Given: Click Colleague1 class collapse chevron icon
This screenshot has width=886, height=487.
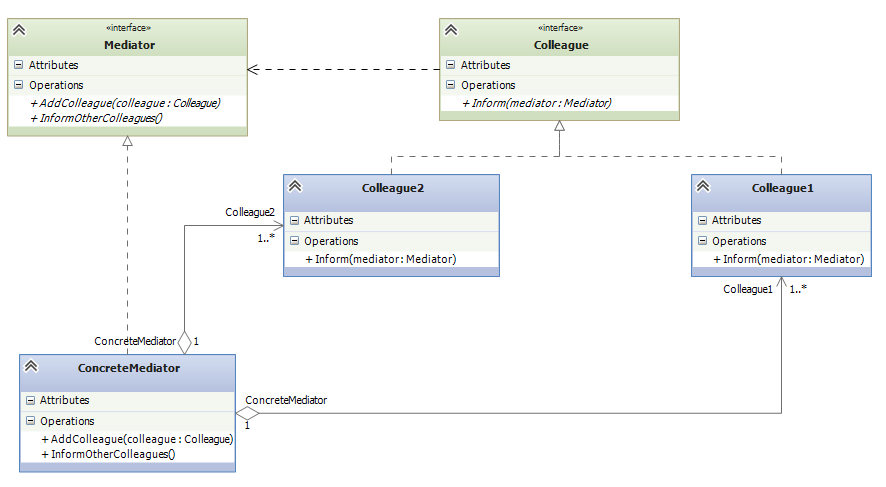Looking at the screenshot, I should (703, 187).
